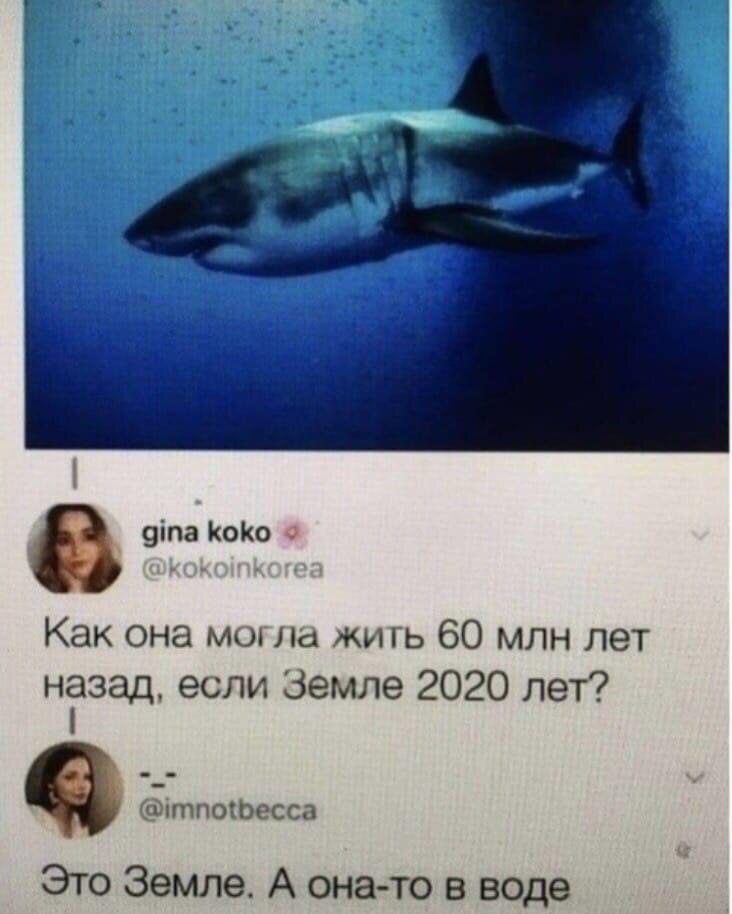732x914 pixels.
Task: Open the shark photo attachment
Action: click(376, 225)
